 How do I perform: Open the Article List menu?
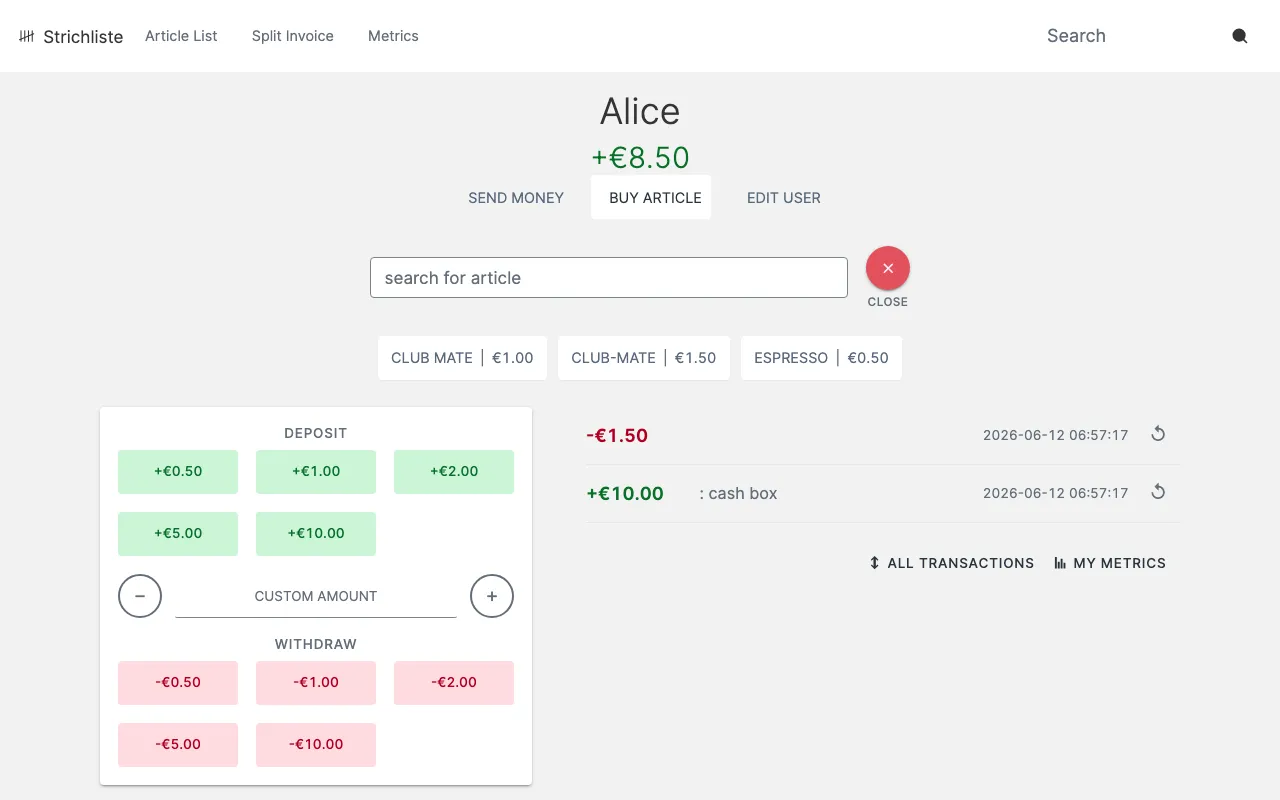pyautogui.click(x=181, y=36)
